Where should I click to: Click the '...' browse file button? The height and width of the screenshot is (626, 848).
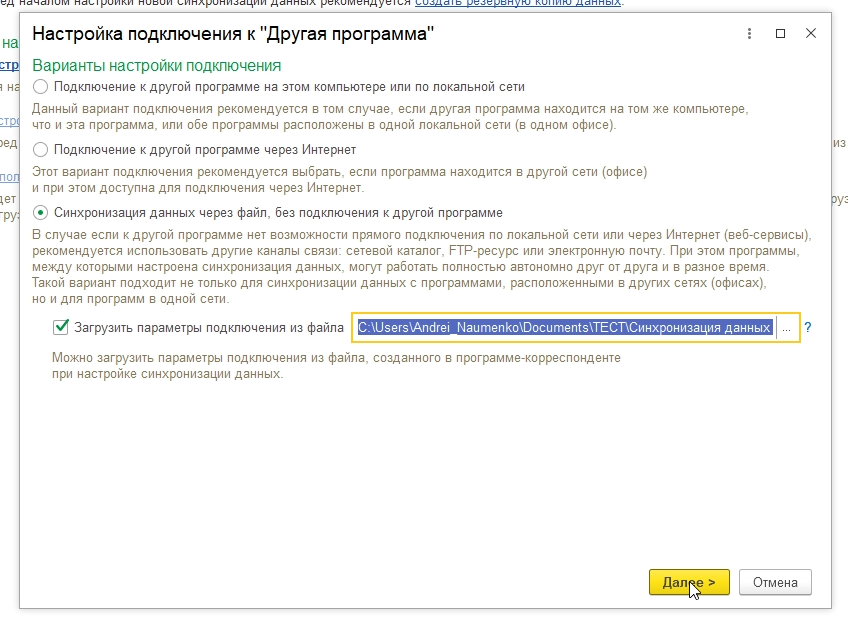point(786,328)
